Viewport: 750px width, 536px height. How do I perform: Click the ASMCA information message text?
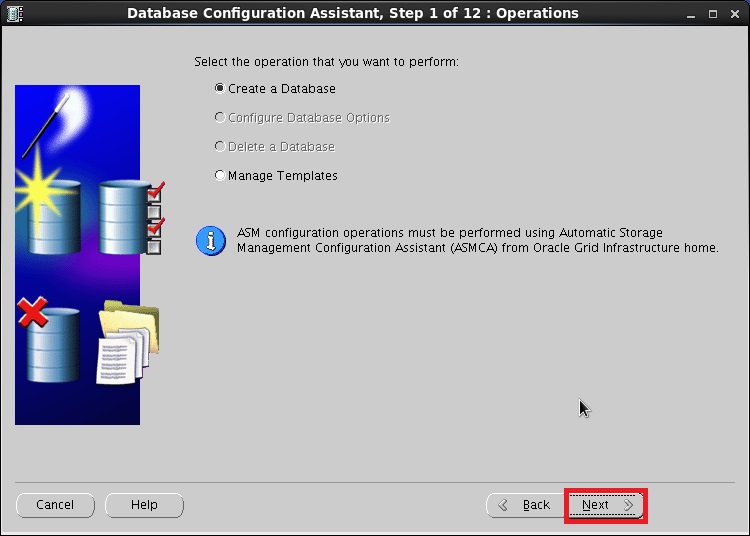pos(477,240)
